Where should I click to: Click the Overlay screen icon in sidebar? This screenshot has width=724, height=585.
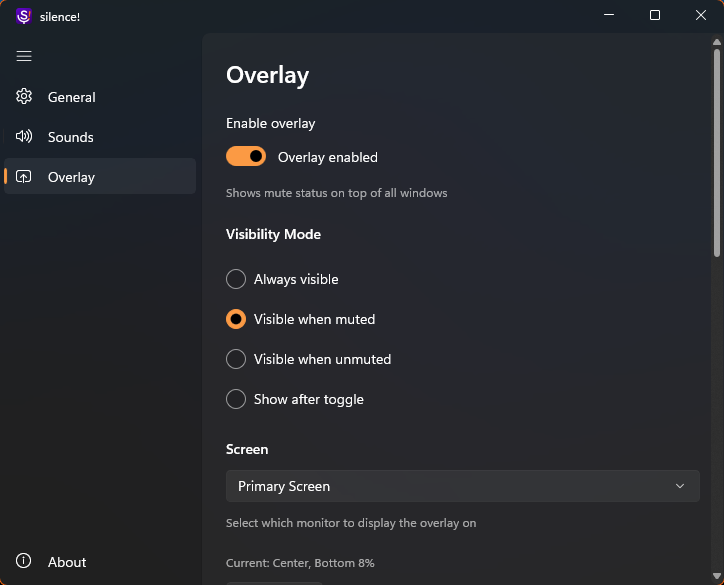pos(24,176)
